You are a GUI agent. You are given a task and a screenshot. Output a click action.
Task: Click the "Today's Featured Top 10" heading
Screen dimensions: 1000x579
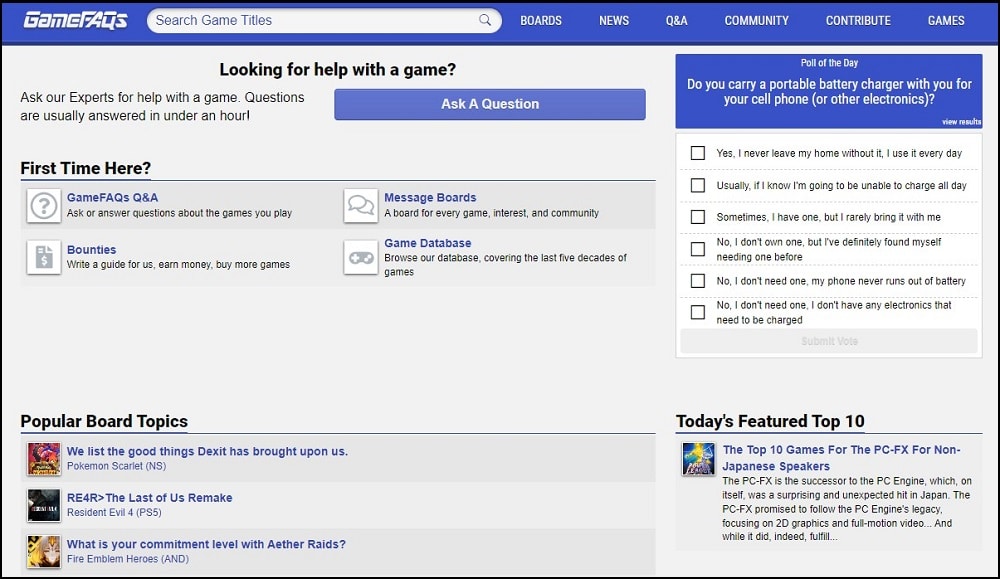point(770,421)
